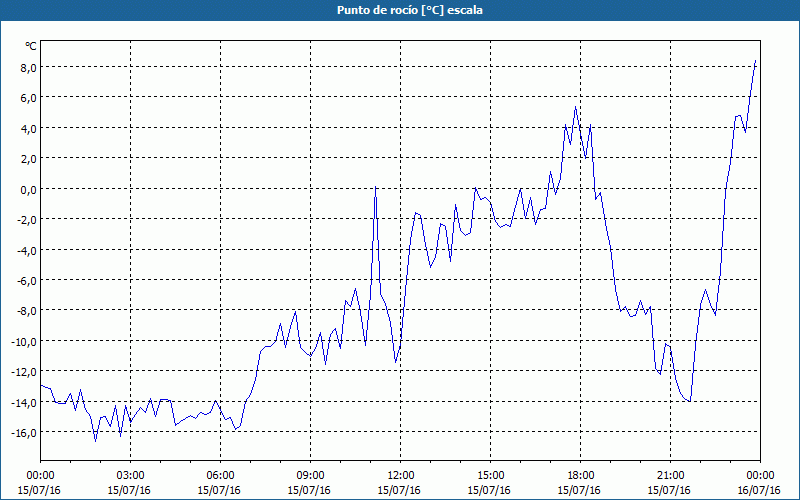
Task: Click the 0,0 y-axis label
Action: tap(28, 189)
